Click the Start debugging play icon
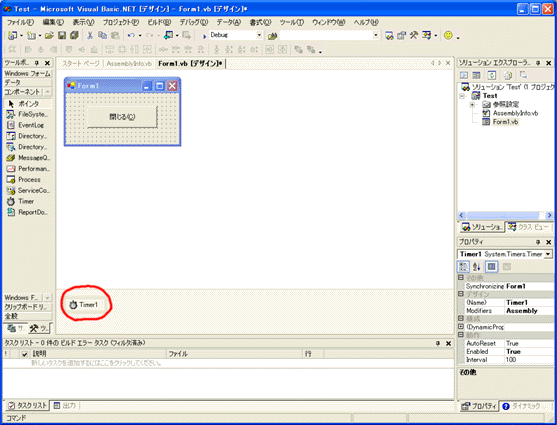This screenshot has width=557, height=425. [204, 36]
